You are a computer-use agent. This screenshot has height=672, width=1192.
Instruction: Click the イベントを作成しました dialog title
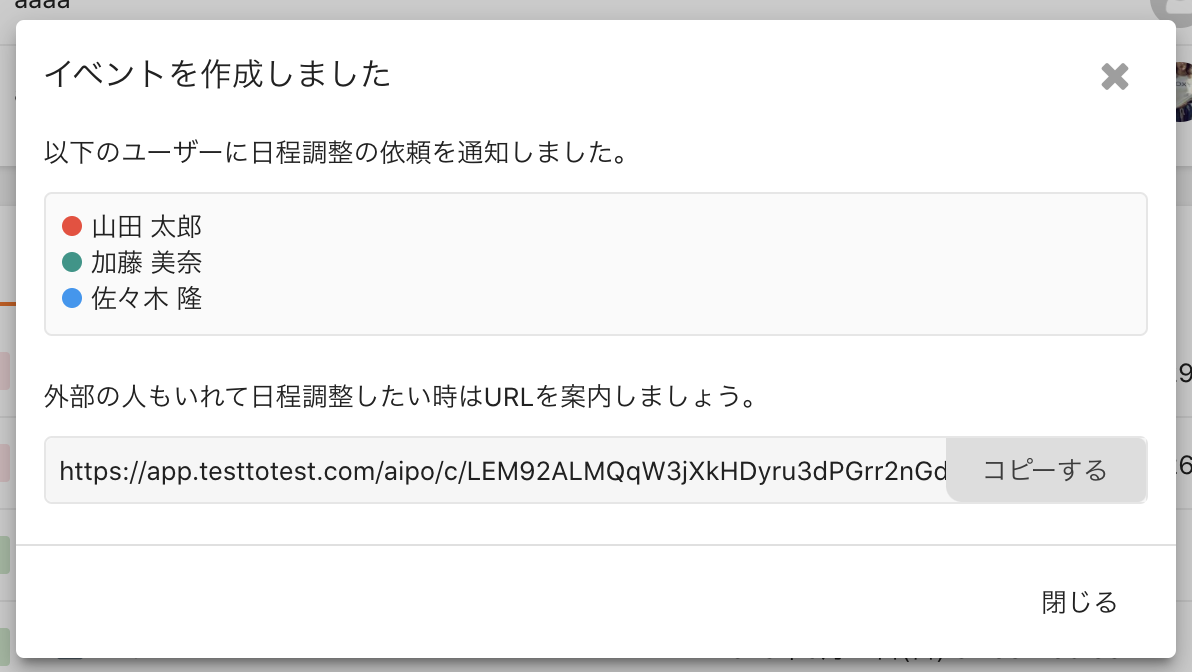click(217, 74)
